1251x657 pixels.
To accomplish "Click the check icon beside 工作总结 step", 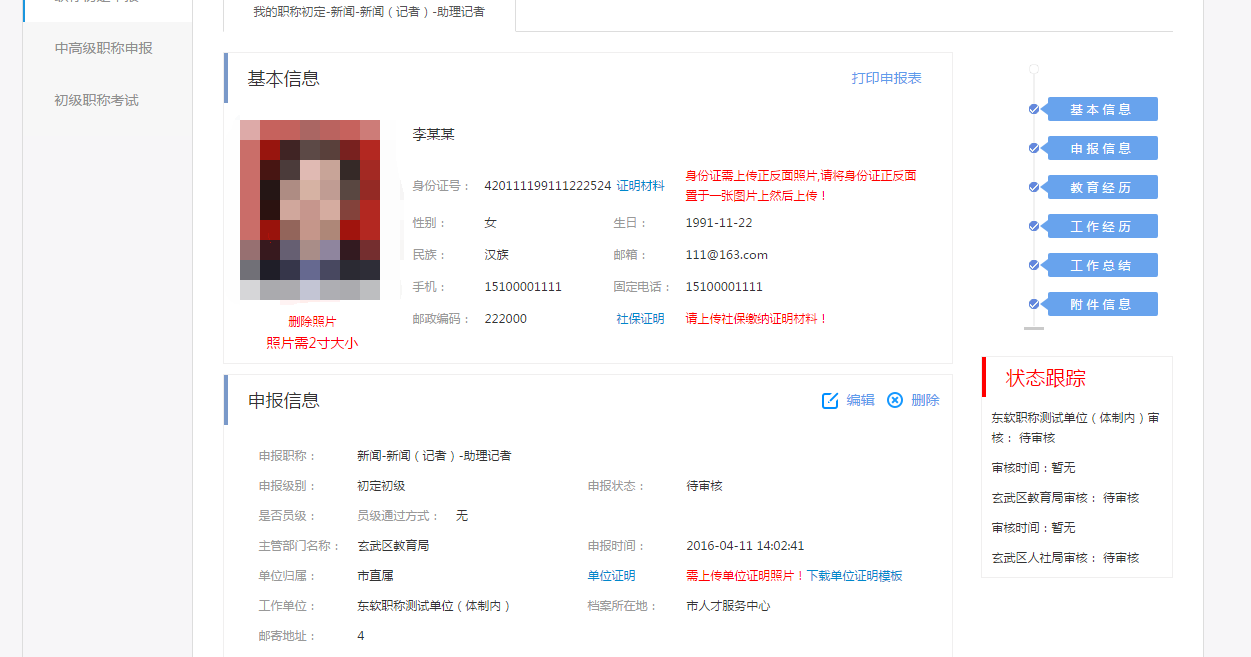I will click(x=1034, y=265).
